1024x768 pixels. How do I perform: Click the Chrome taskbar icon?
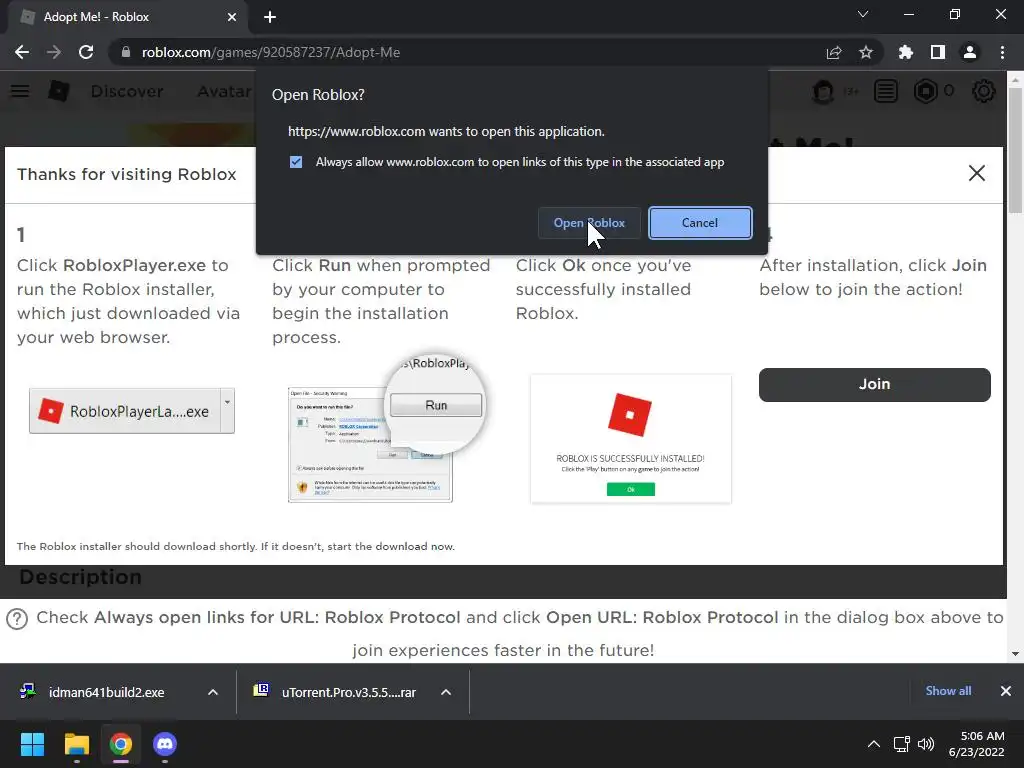click(121, 744)
